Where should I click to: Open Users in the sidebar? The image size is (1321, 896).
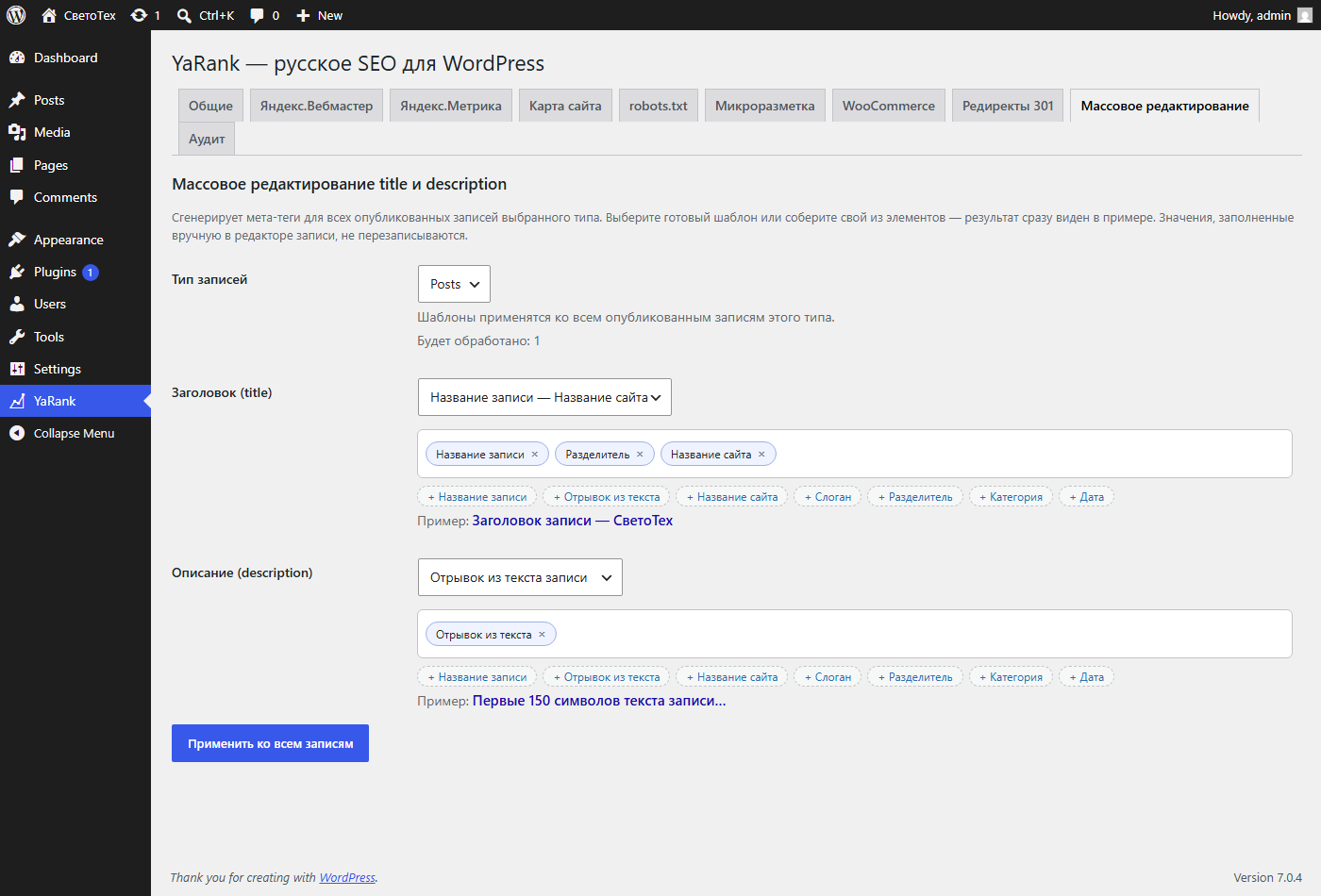point(75,304)
